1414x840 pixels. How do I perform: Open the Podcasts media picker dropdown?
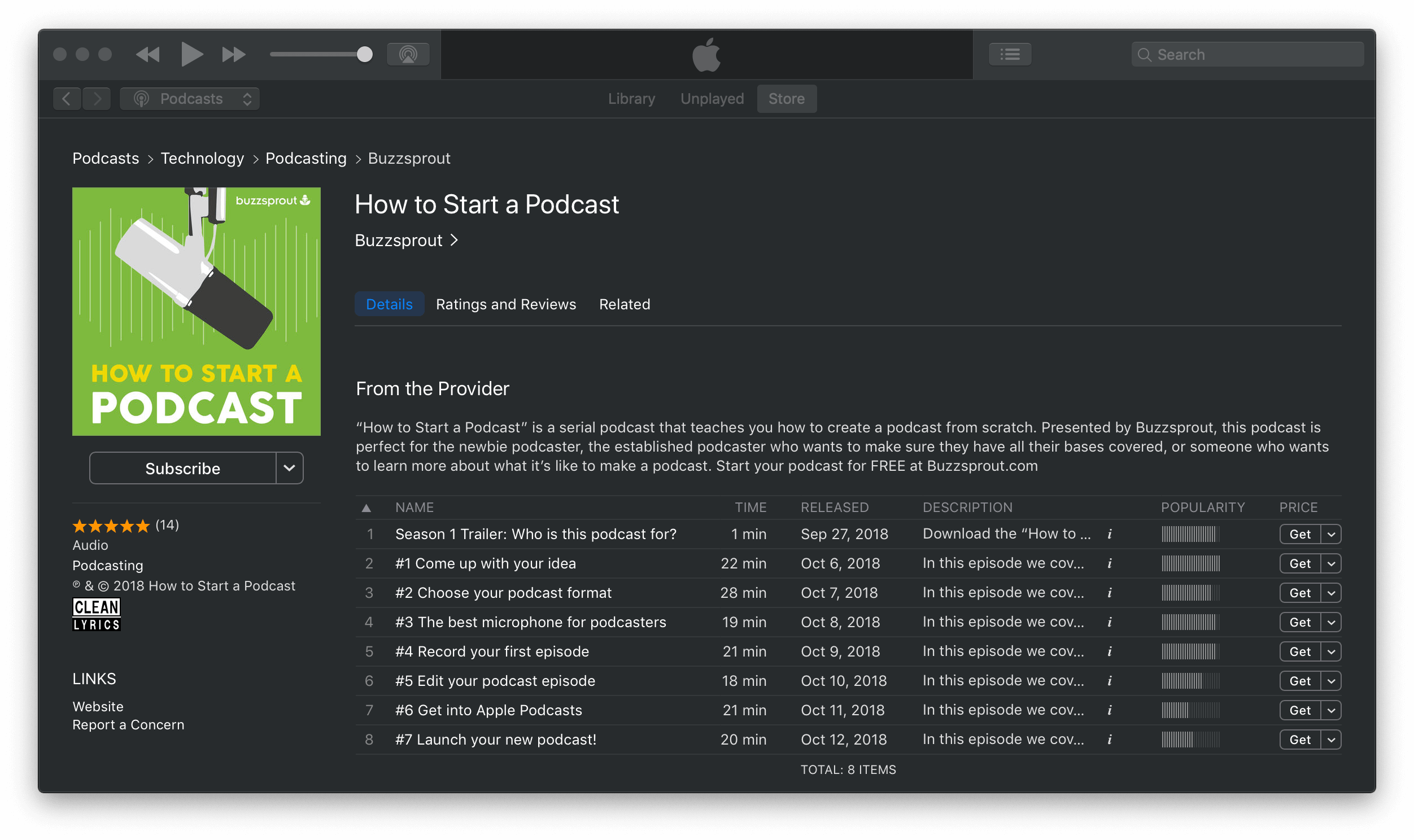click(190, 99)
